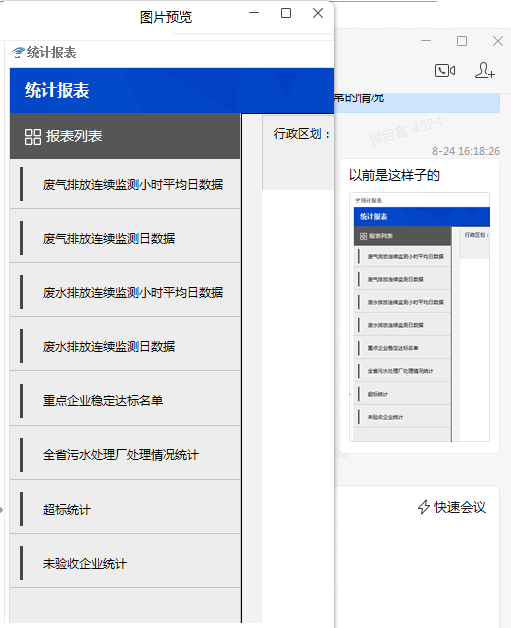Open 废水排放连续监测小时平均日数据 report
The image size is (511, 628).
point(125,292)
